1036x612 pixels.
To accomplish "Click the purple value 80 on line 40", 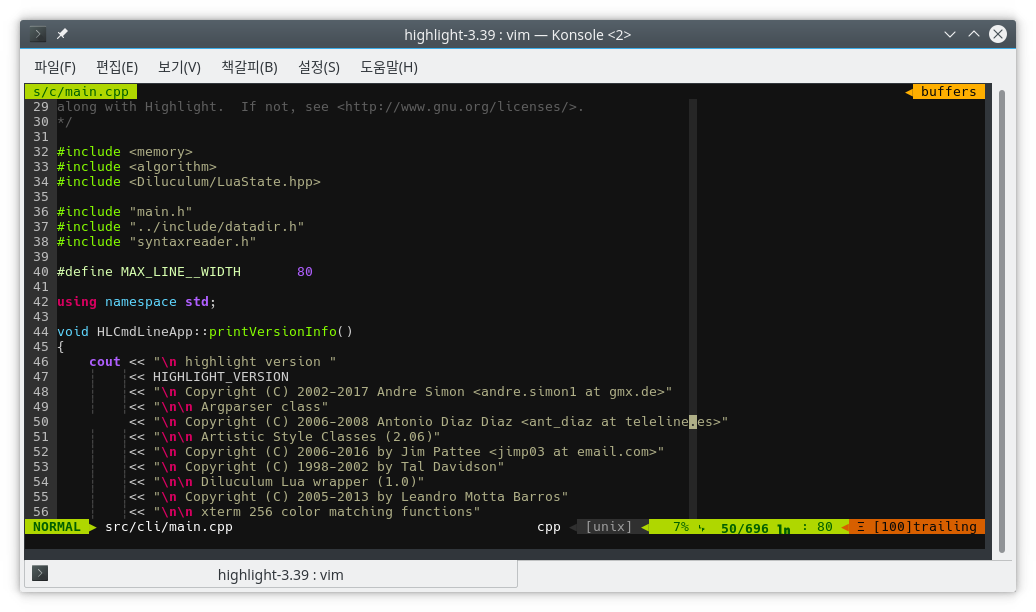I will pos(305,272).
